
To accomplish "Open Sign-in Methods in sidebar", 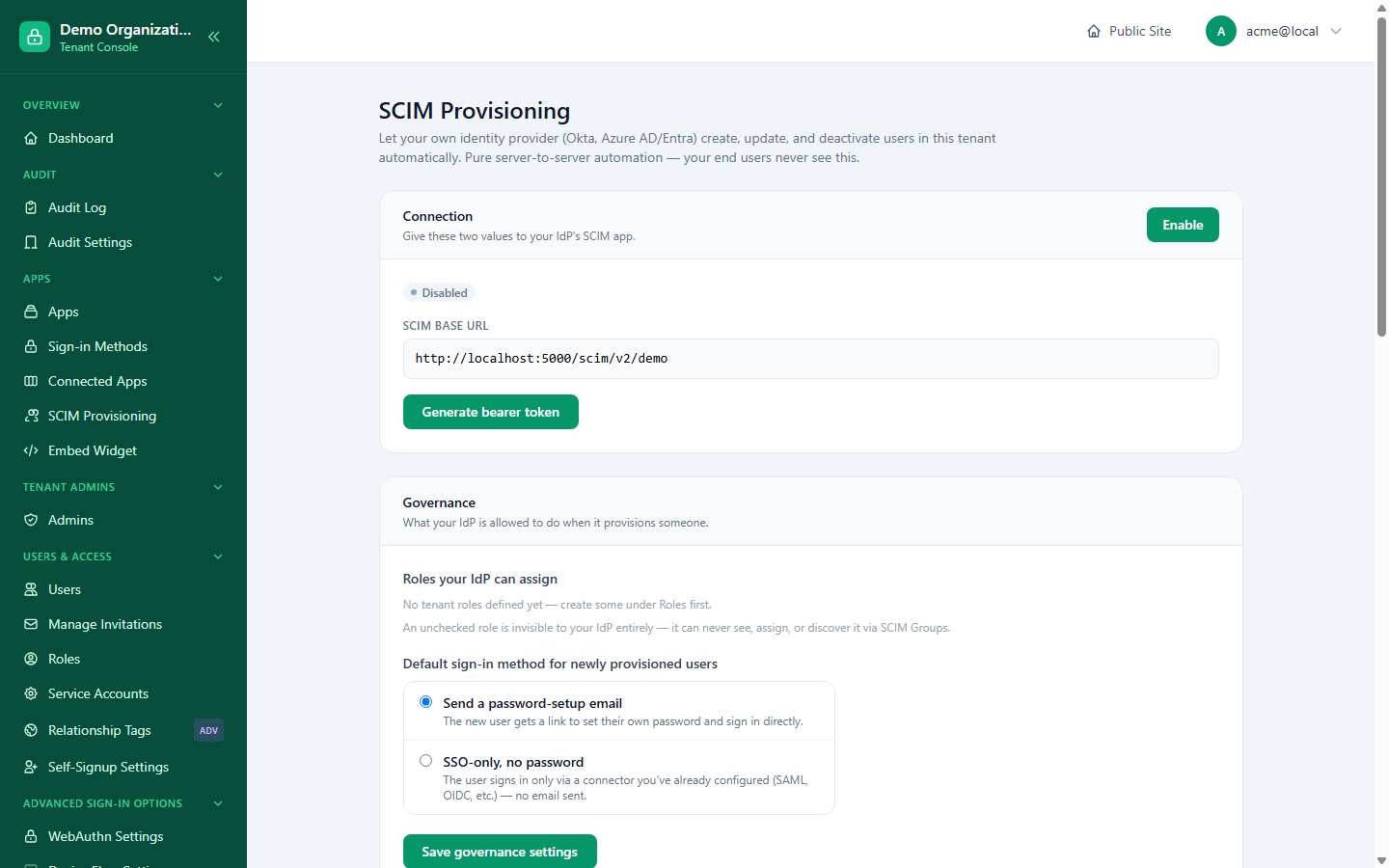I will pos(123,346).
